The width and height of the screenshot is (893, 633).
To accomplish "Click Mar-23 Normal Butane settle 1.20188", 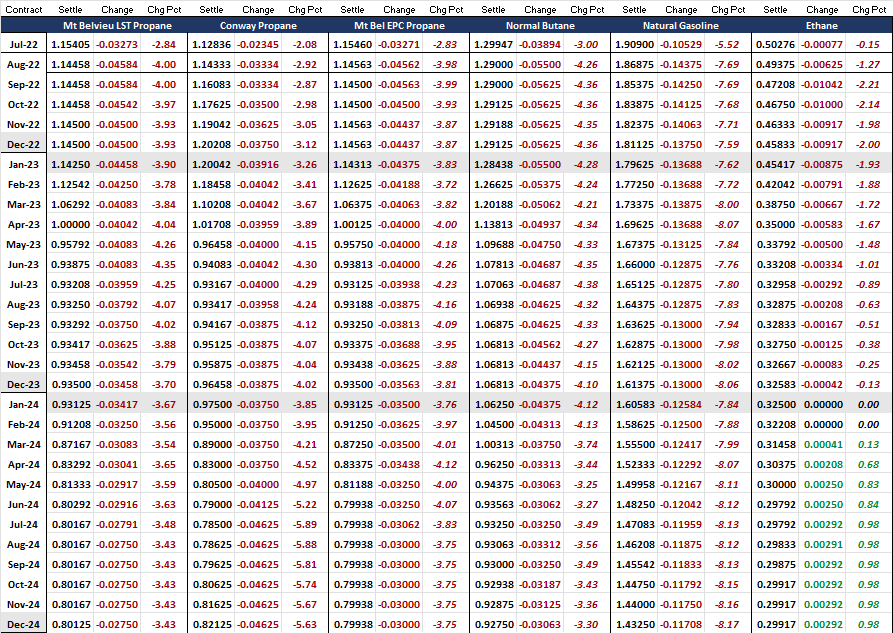I will [x=493, y=205].
